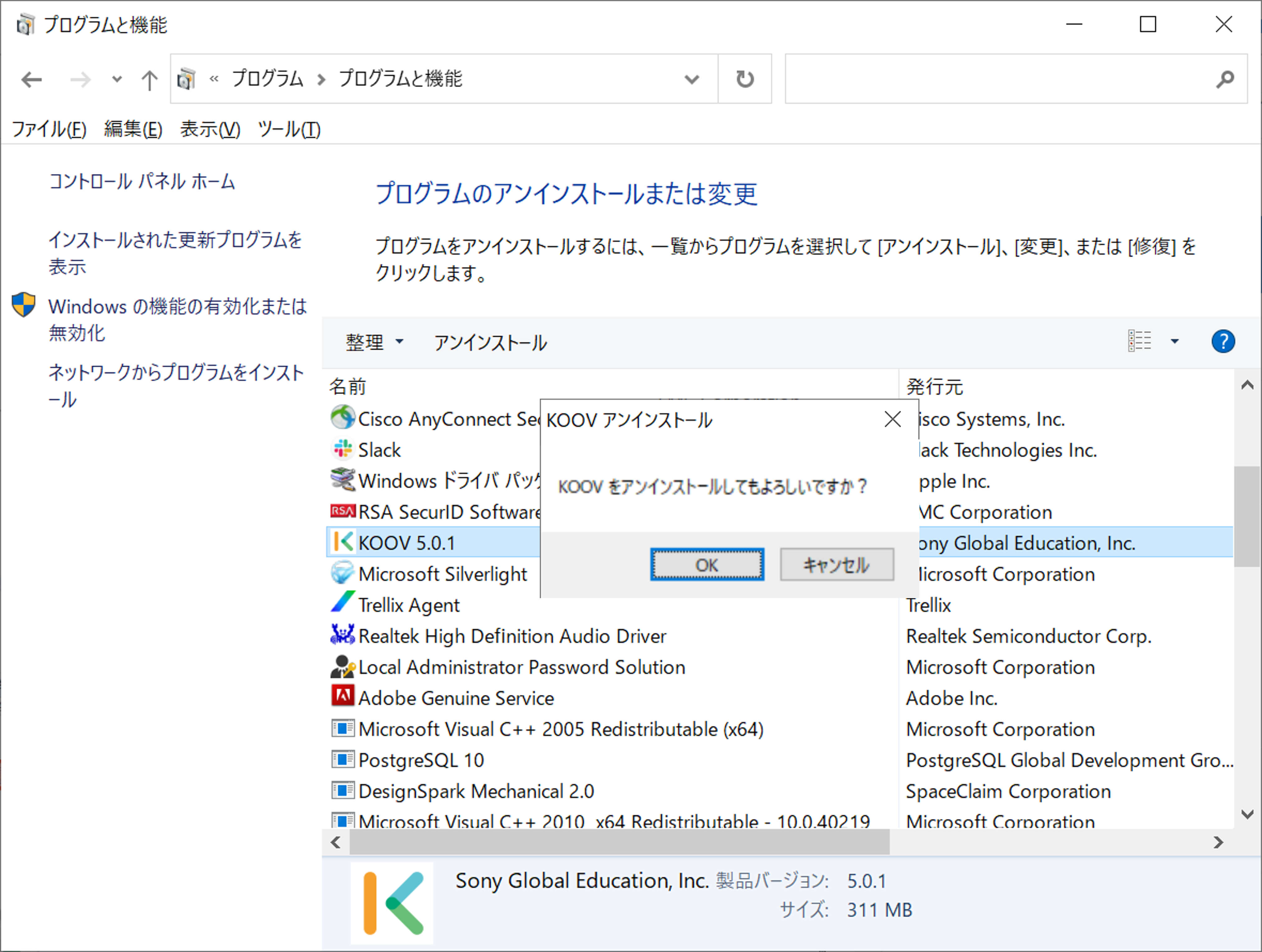Click the horizontal scrollbar right arrow
This screenshot has width=1262, height=952.
(x=1219, y=842)
